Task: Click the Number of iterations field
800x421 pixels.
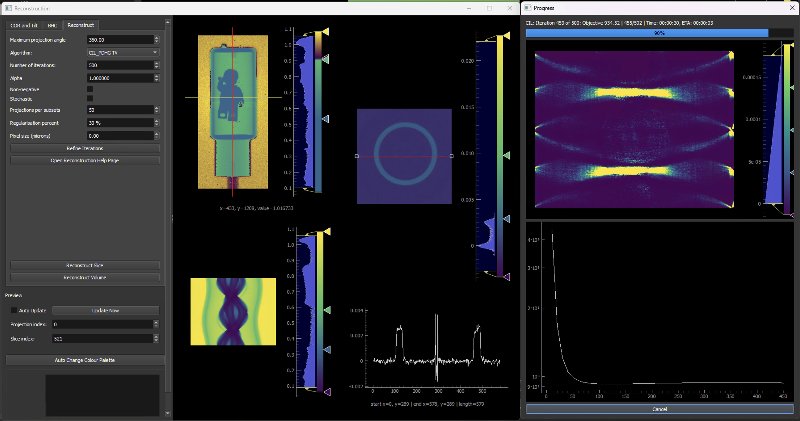Action: coord(120,65)
